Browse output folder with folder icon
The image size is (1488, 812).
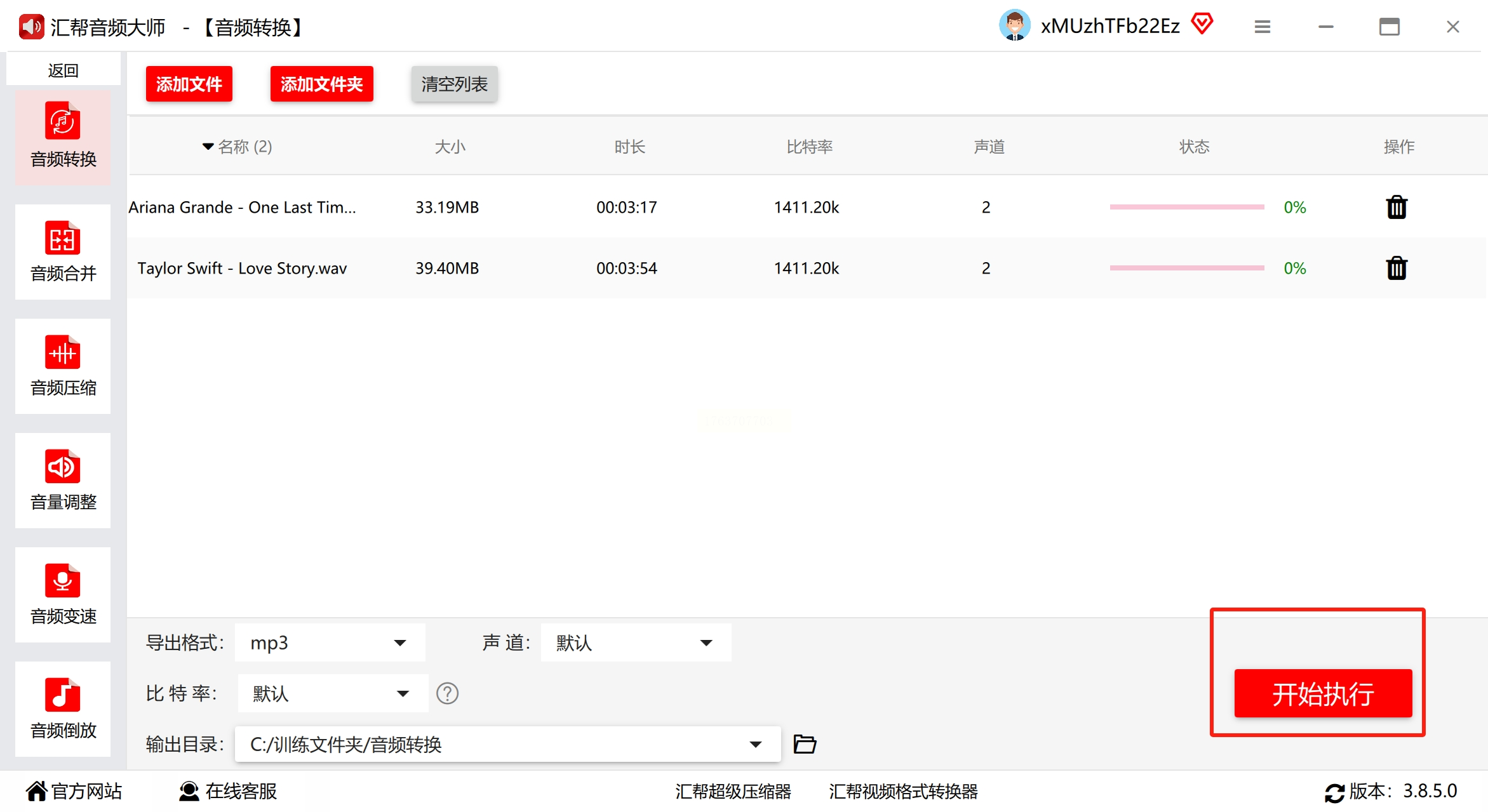tap(805, 743)
